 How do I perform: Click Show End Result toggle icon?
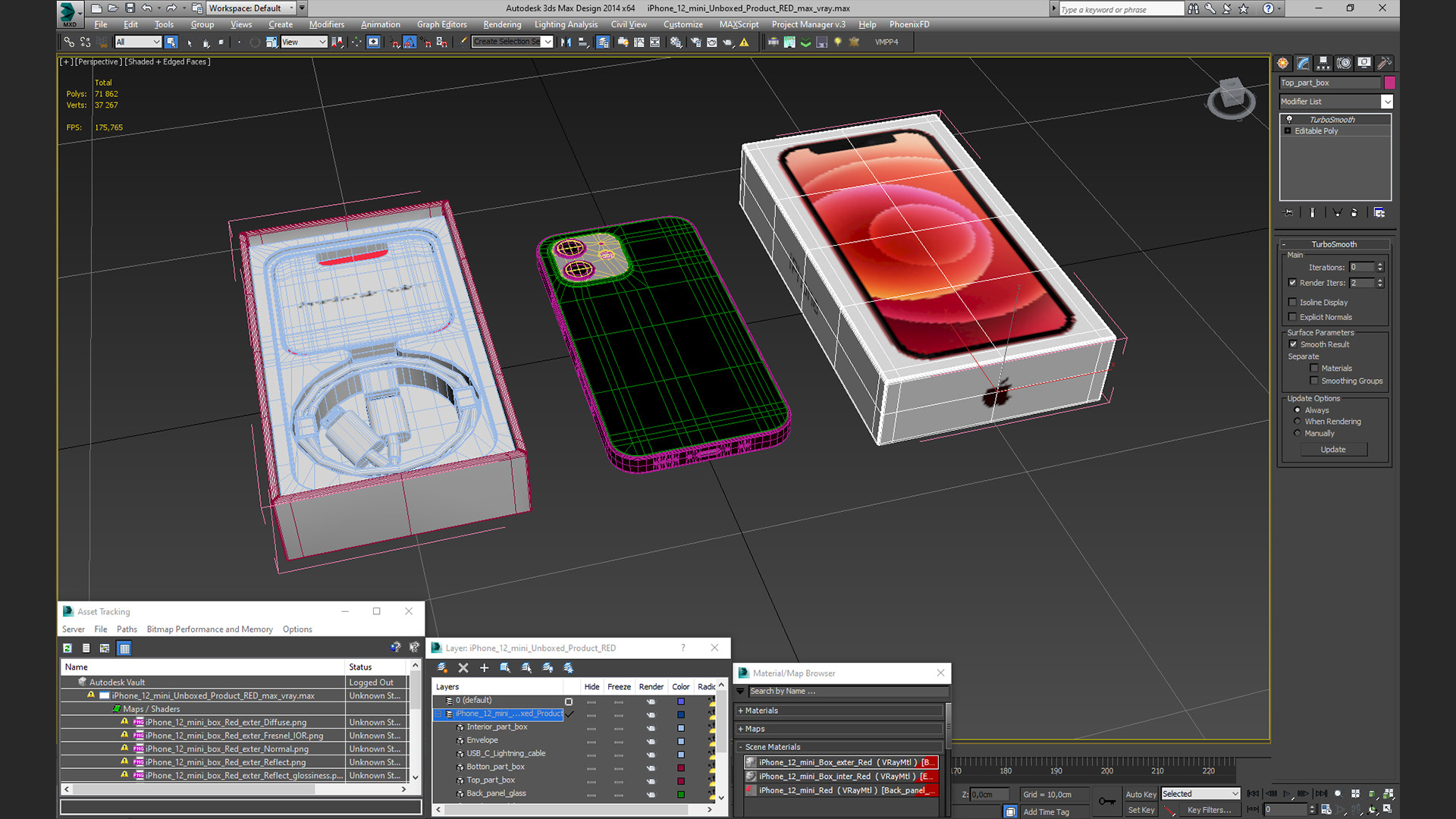coord(1313,213)
